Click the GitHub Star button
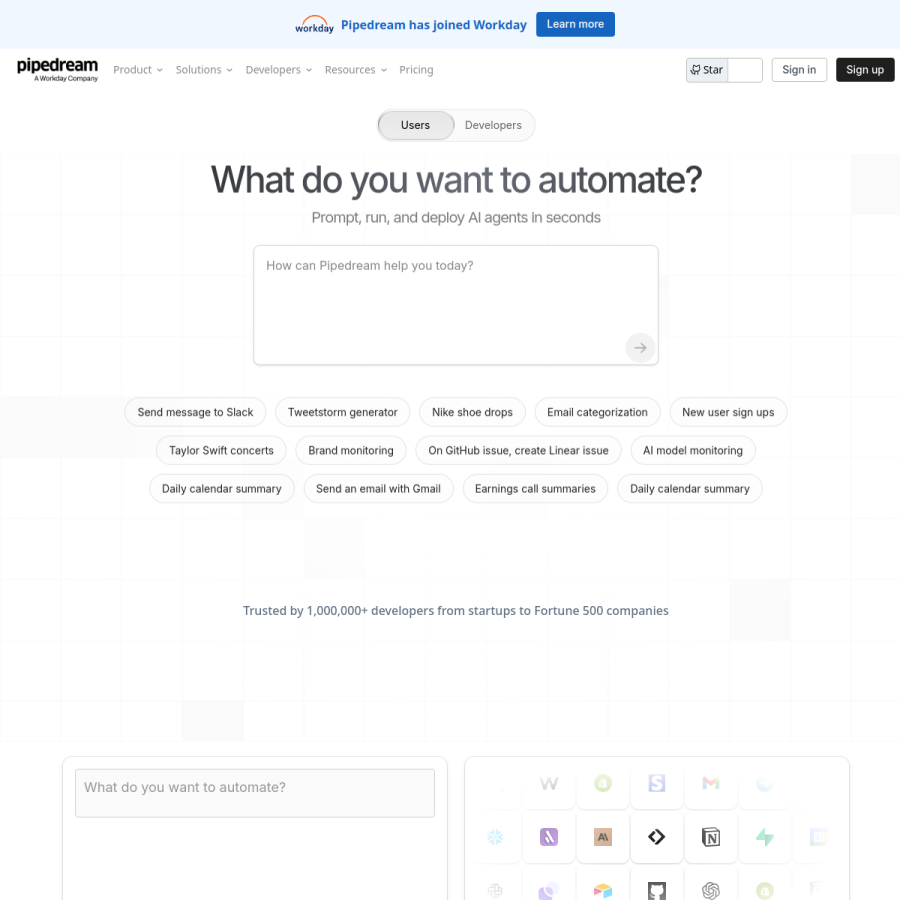Image resolution: width=900 pixels, height=900 pixels. coord(707,70)
